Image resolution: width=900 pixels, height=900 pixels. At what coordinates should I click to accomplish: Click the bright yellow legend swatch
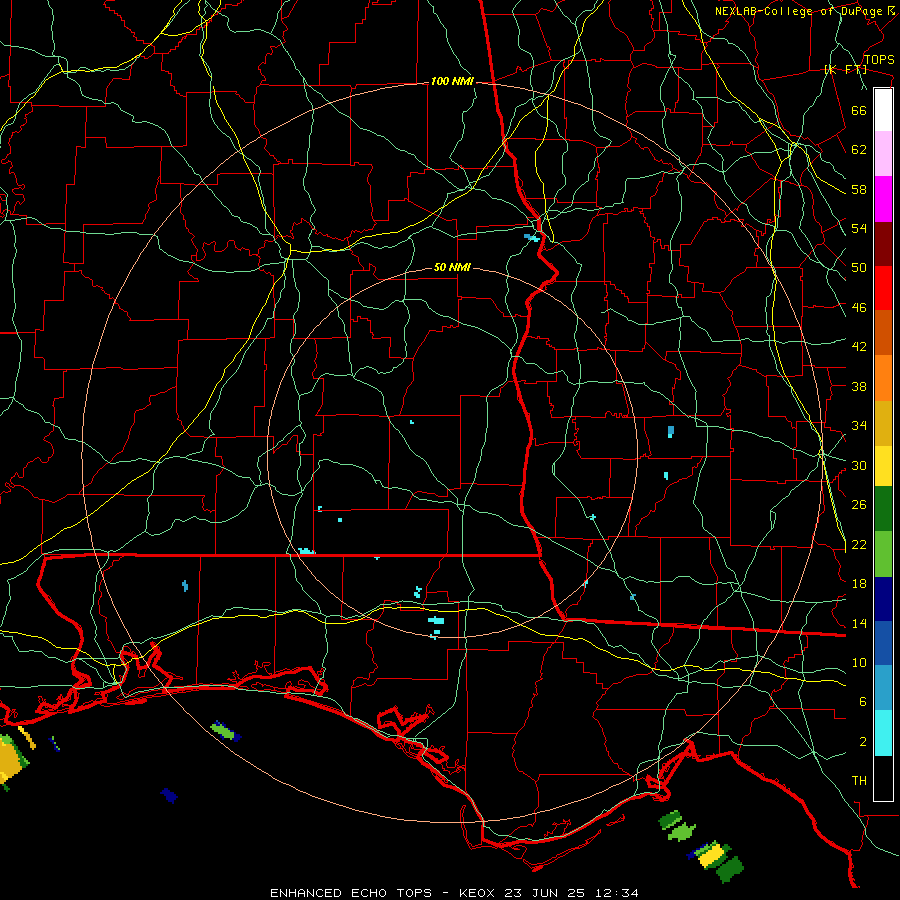click(x=883, y=466)
